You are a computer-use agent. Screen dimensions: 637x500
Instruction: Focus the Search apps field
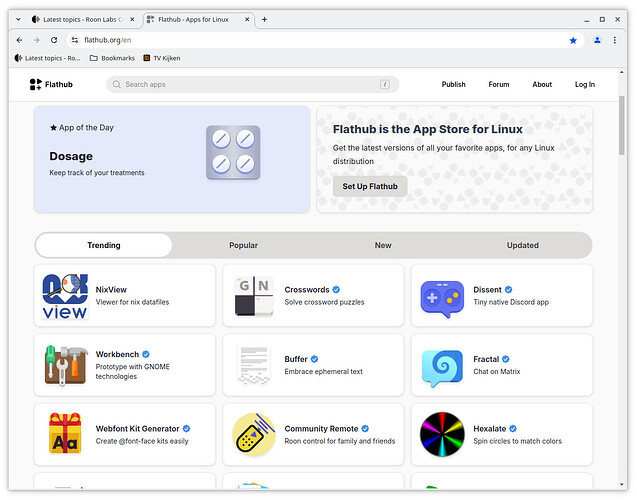252,84
